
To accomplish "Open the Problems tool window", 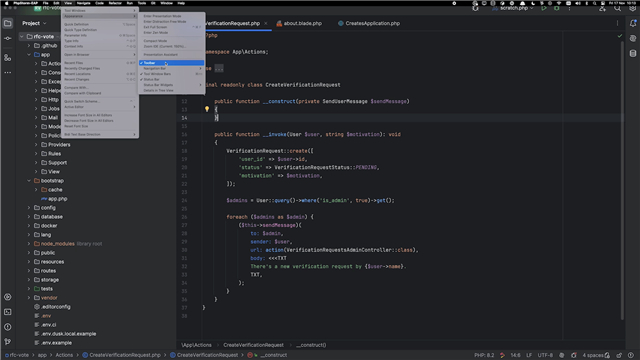I will click(x=8, y=327).
